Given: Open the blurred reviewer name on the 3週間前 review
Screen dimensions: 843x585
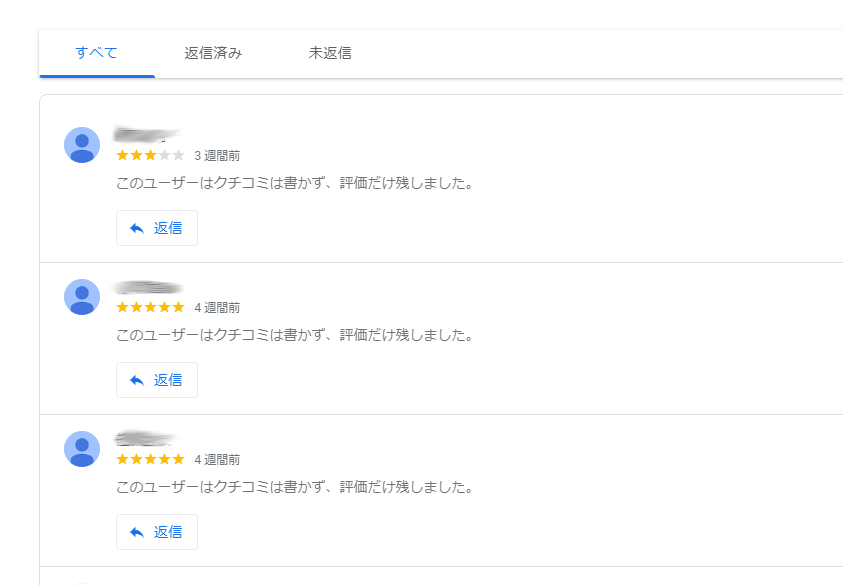Looking at the screenshot, I should point(148,134).
